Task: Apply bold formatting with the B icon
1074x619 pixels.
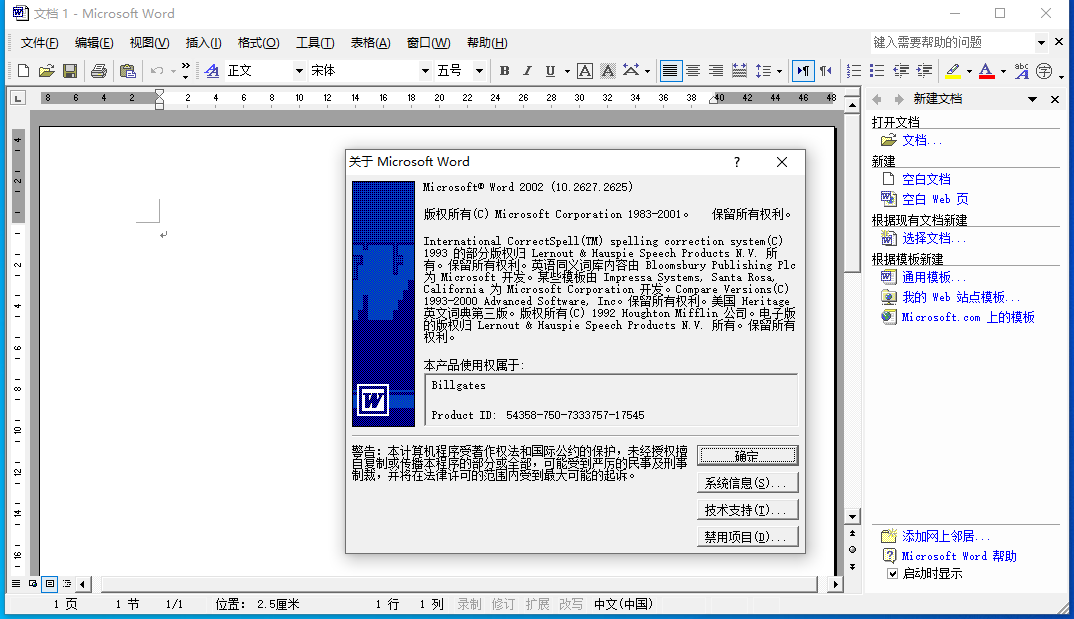Action: coord(503,71)
